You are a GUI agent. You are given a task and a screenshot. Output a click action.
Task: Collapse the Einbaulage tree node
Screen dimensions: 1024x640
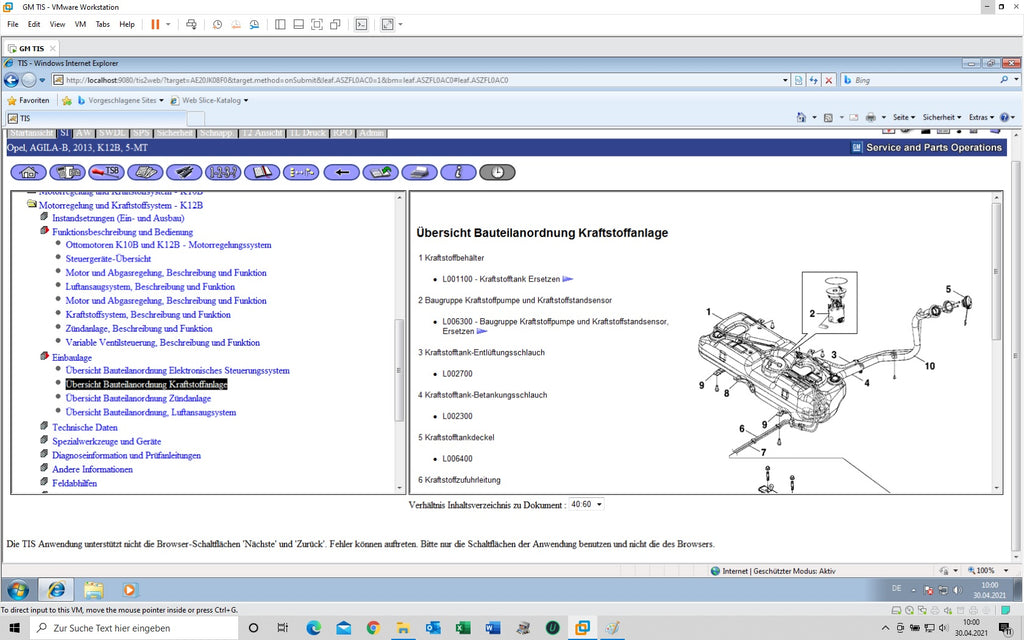coord(44,357)
